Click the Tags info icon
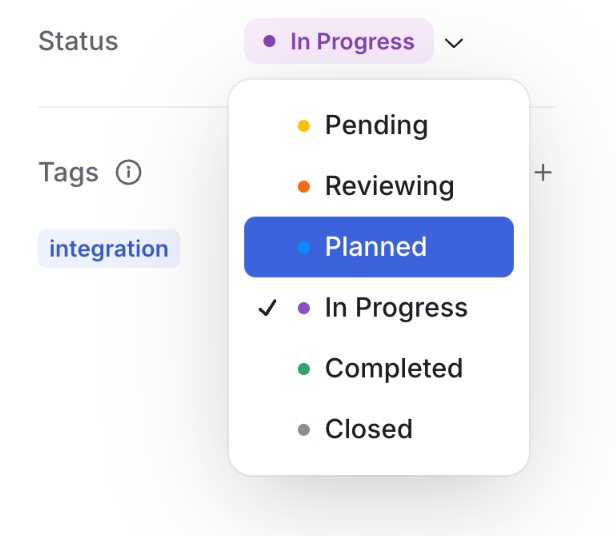Screen dimensions: 616x536 pyautogui.click(x=128, y=172)
